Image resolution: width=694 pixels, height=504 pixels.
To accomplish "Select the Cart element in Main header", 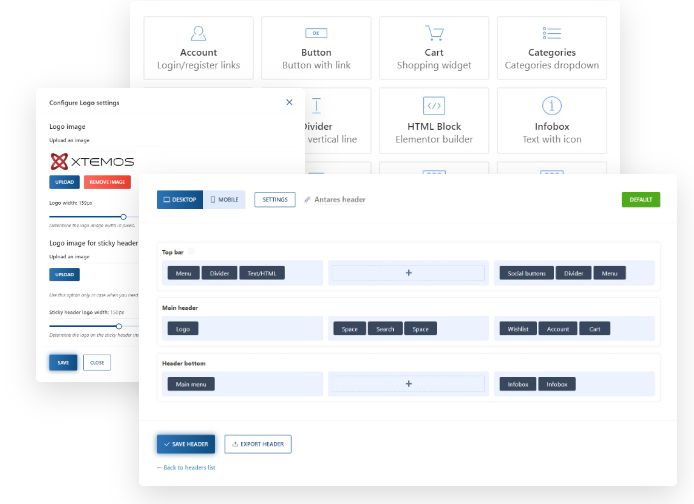I will point(594,329).
